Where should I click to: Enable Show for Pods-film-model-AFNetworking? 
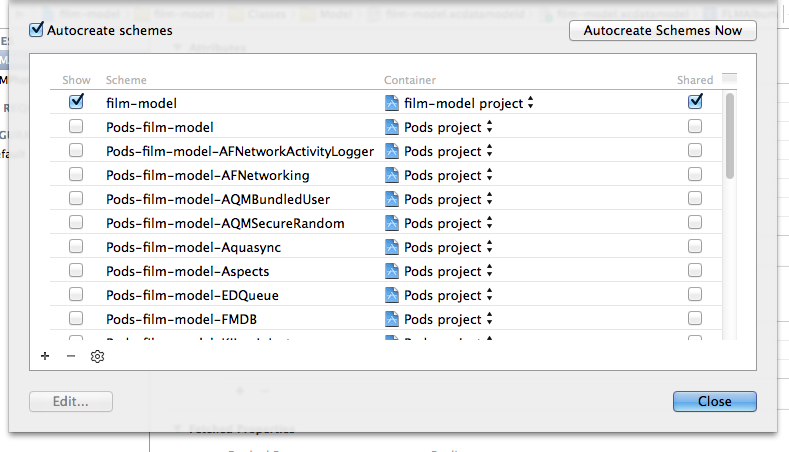(76, 174)
